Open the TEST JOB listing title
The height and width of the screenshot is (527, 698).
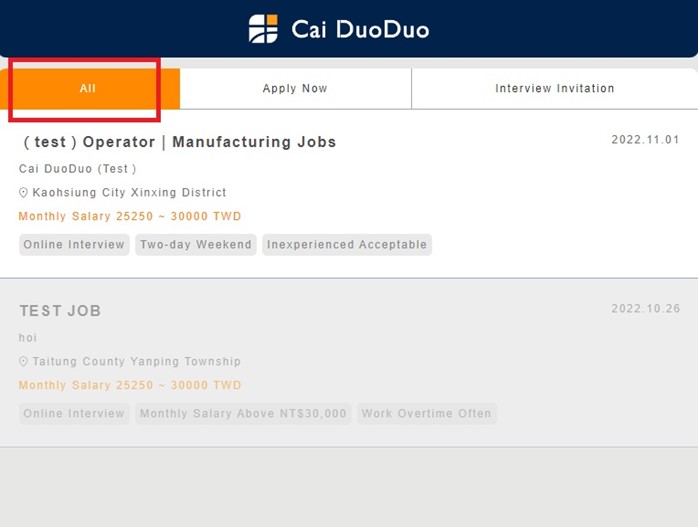coord(60,311)
